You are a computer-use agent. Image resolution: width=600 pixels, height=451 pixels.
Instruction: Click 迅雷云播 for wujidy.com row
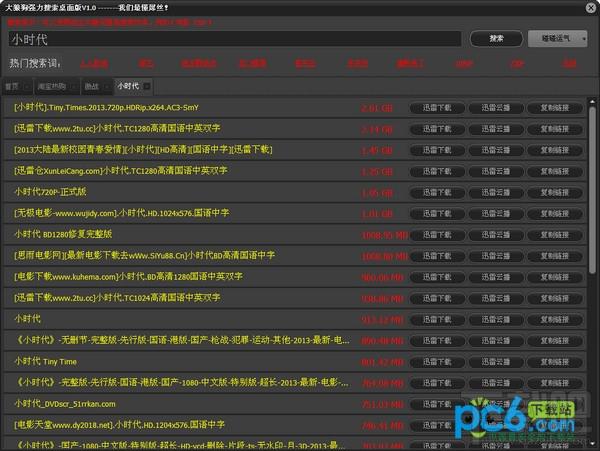click(x=496, y=214)
